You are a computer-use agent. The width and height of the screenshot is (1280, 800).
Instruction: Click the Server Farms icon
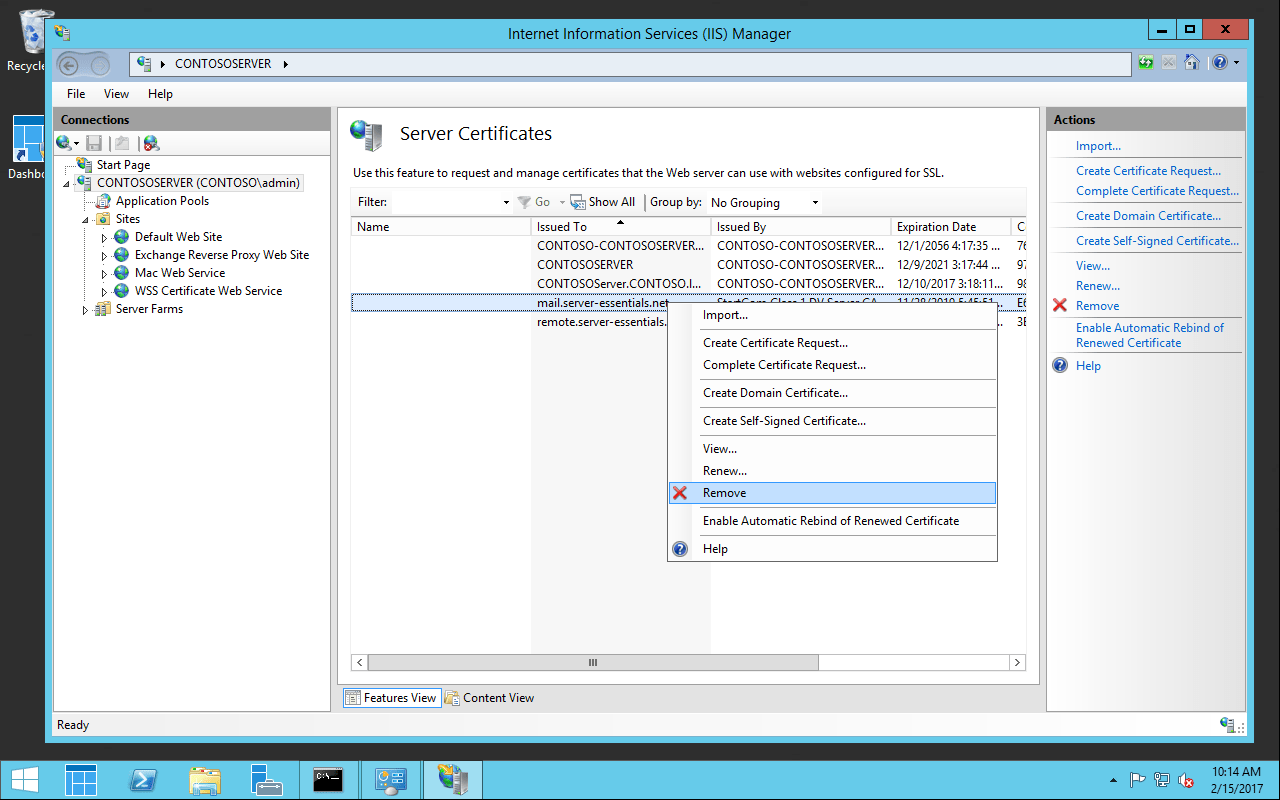coord(102,309)
